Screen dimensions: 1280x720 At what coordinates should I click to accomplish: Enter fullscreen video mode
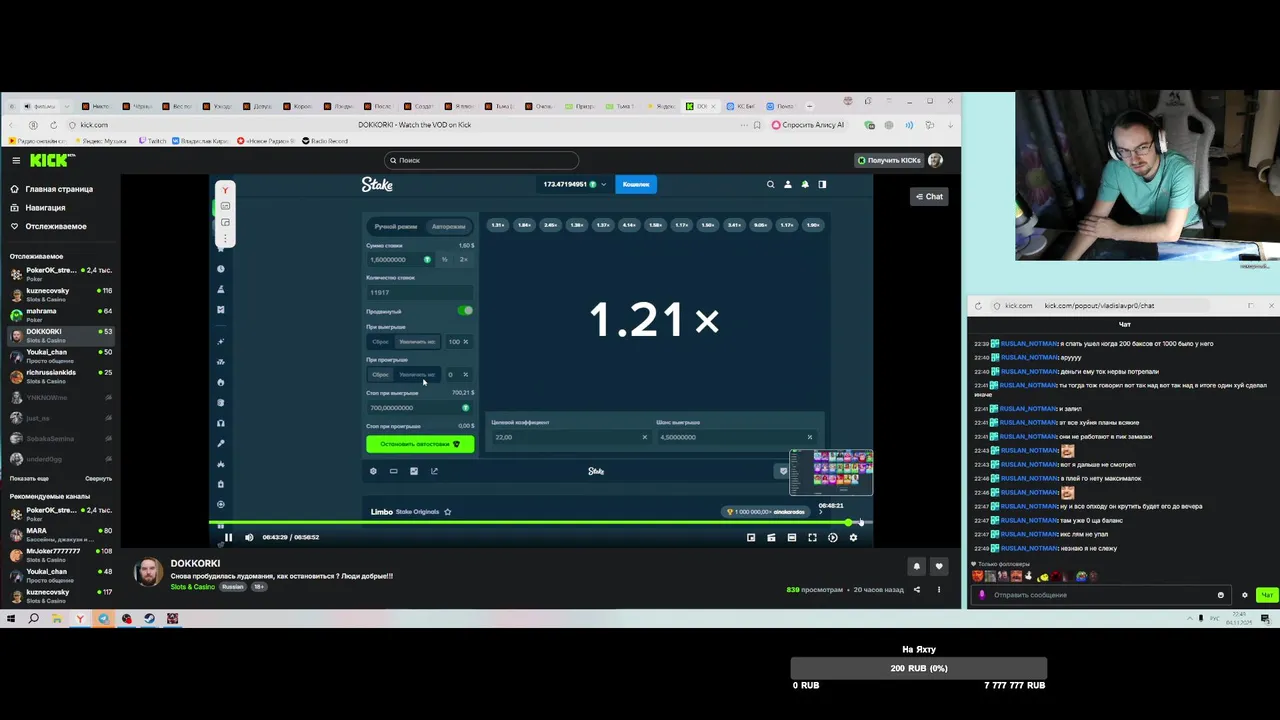tap(812, 538)
